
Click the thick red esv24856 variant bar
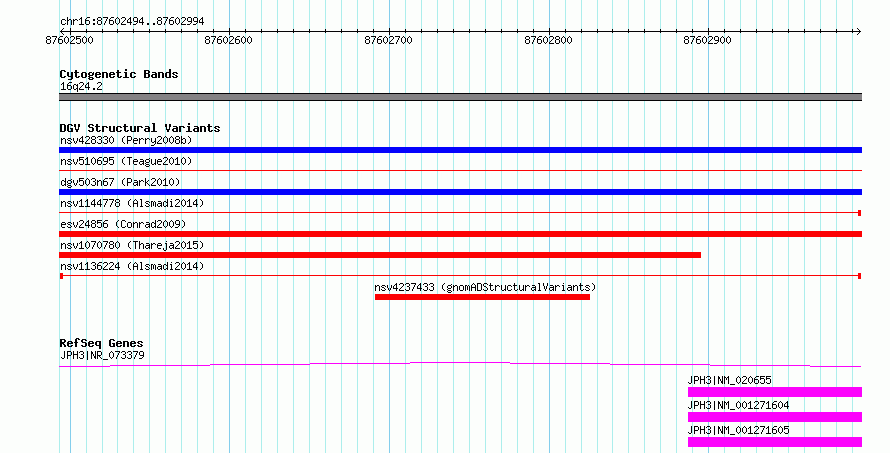pos(460,234)
